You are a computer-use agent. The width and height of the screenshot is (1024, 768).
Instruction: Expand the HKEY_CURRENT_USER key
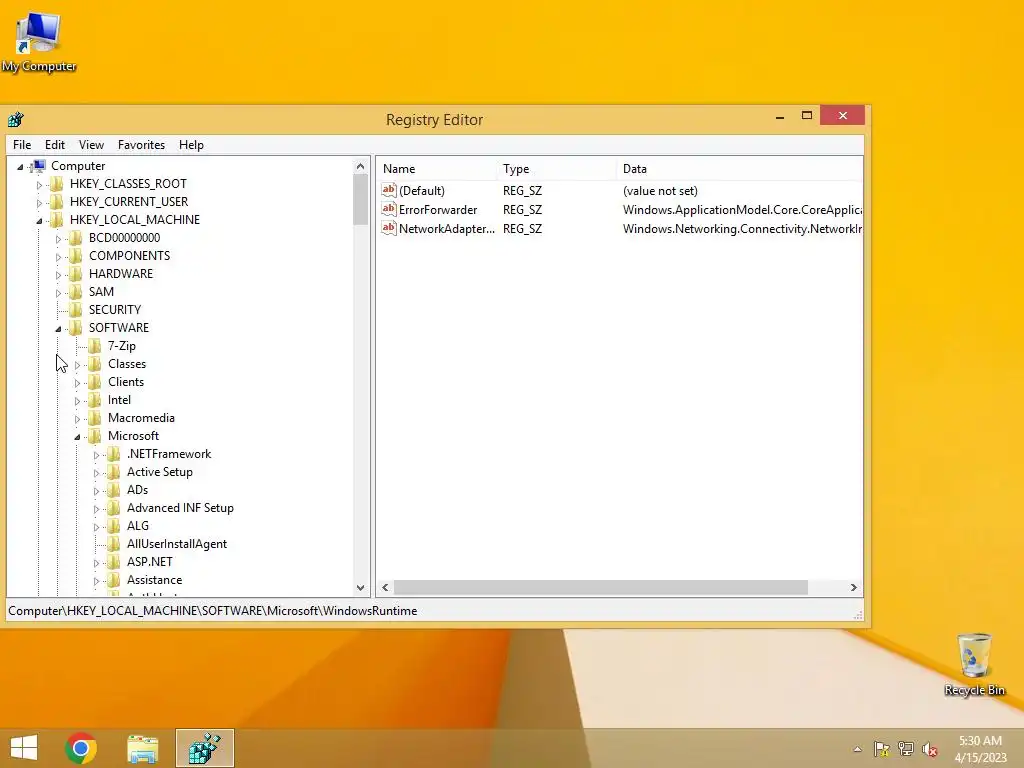[39, 203]
